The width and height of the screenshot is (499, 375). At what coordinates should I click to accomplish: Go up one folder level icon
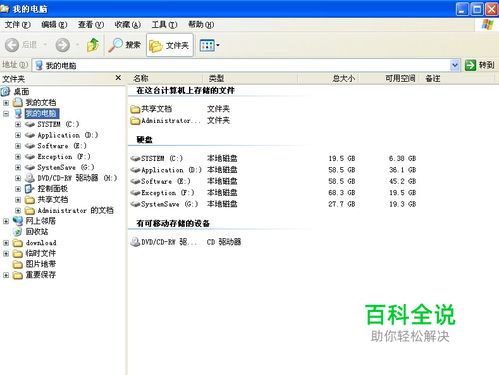(93, 45)
